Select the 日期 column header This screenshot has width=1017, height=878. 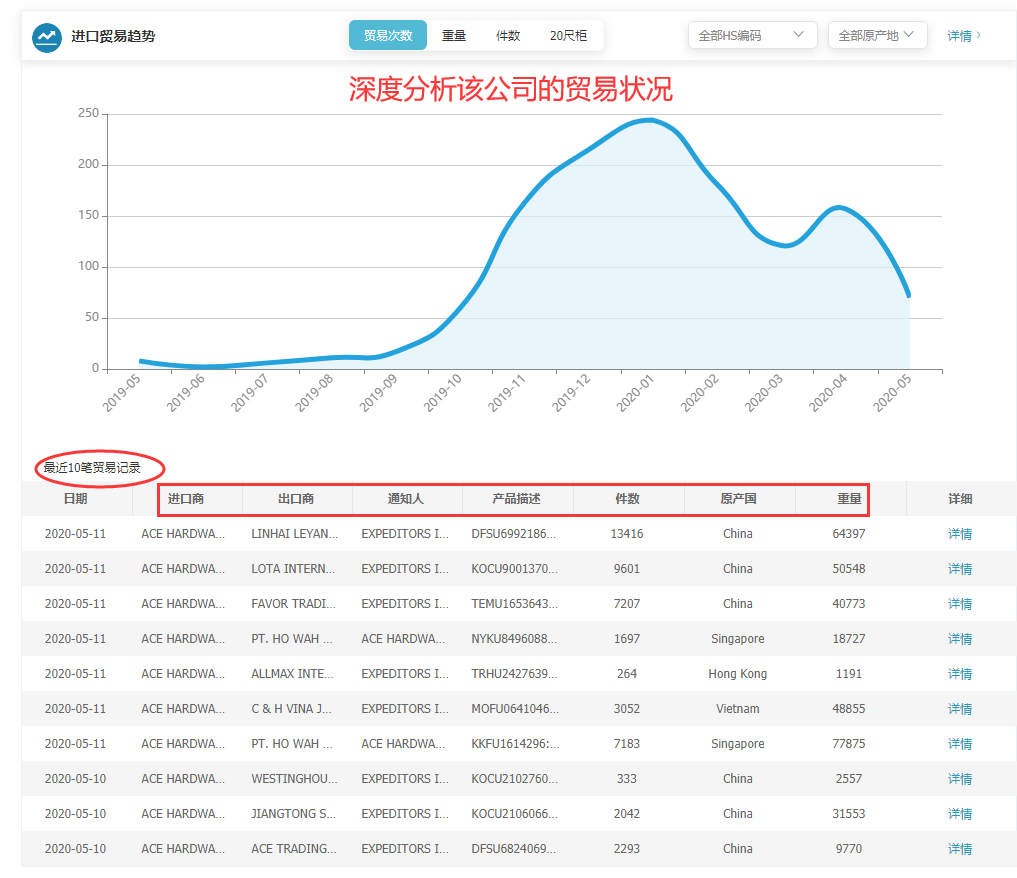pyautogui.click(x=76, y=499)
